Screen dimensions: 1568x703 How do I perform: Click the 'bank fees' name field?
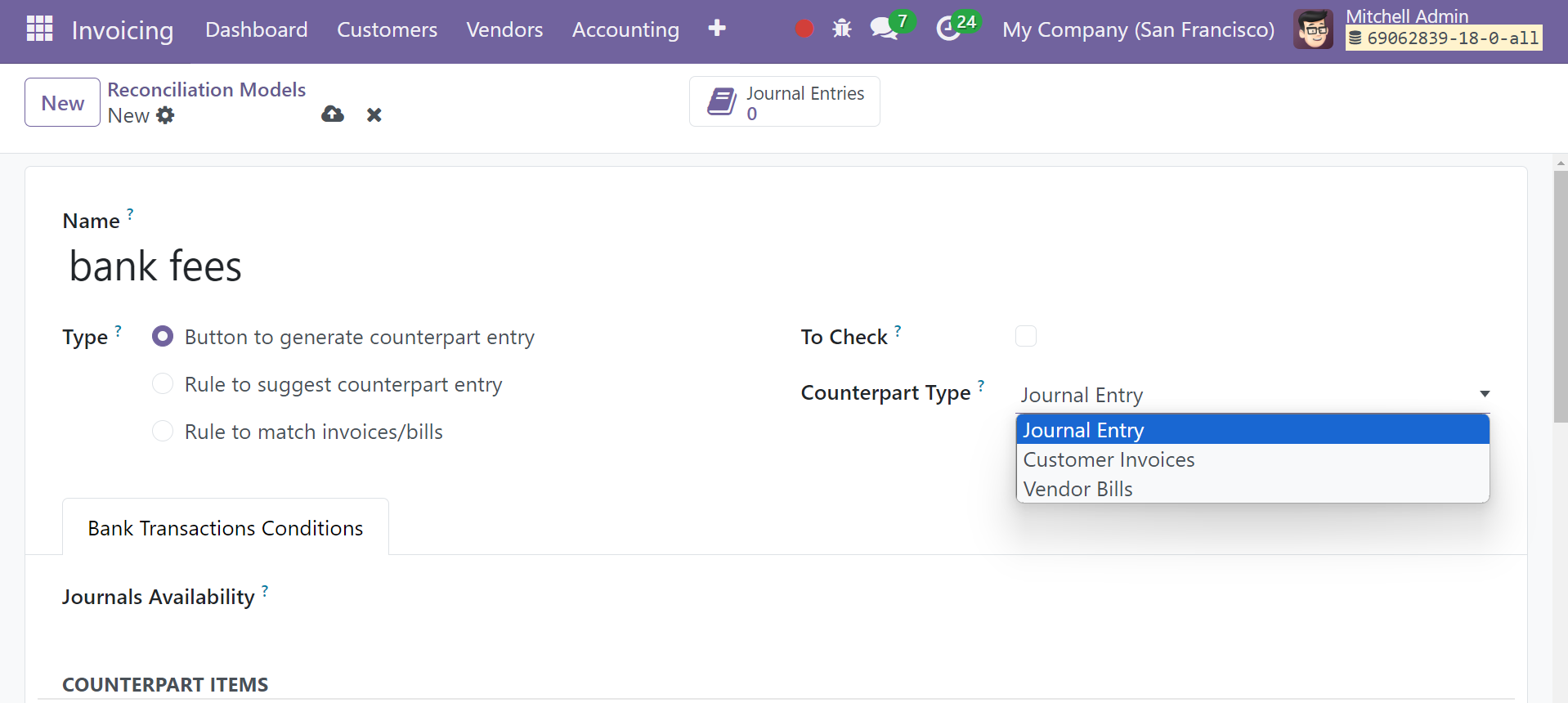pyautogui.click(x=327, y=266)
